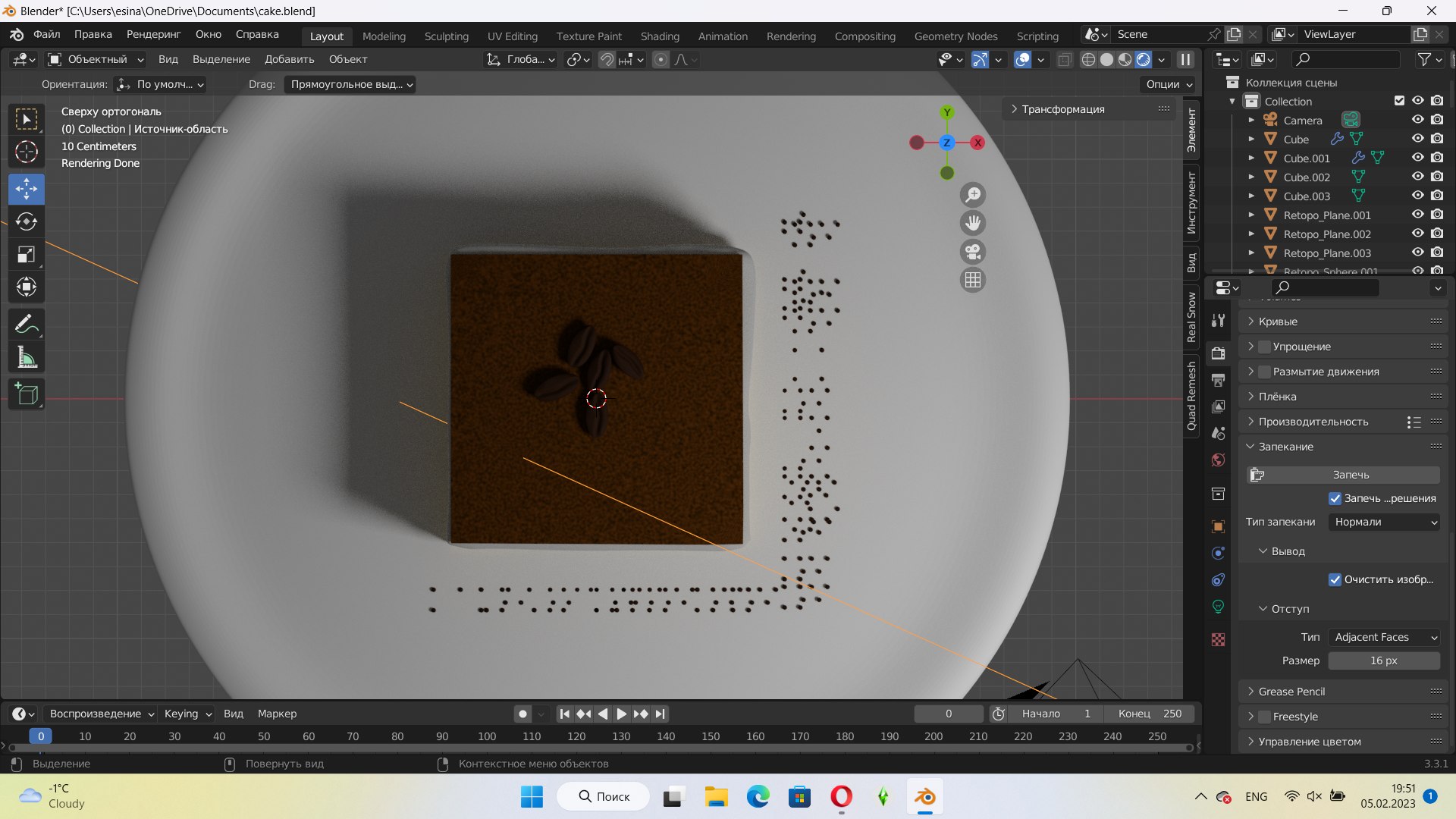Click the viewport pan hand icon

point(973,223)
